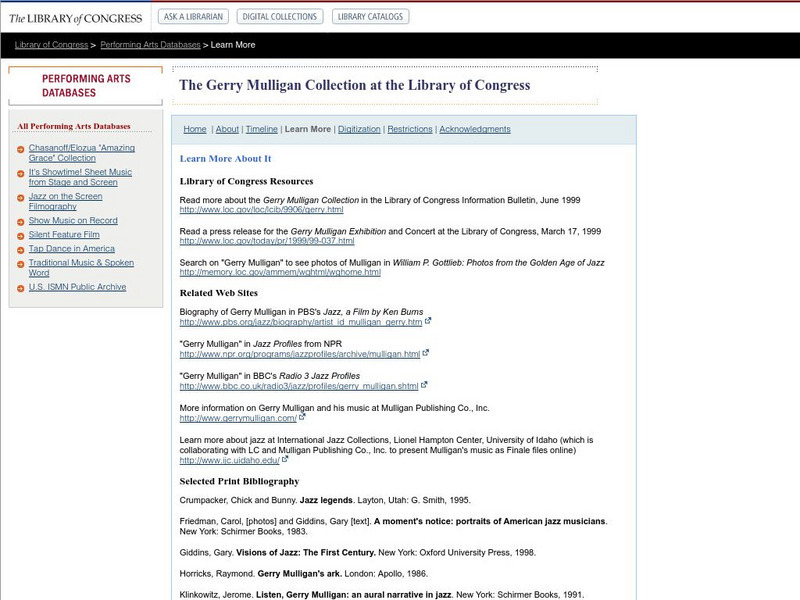Open the www.gerrymulligan.com link
The height and width of the screenshot is (600, 800).
[238, 418]
